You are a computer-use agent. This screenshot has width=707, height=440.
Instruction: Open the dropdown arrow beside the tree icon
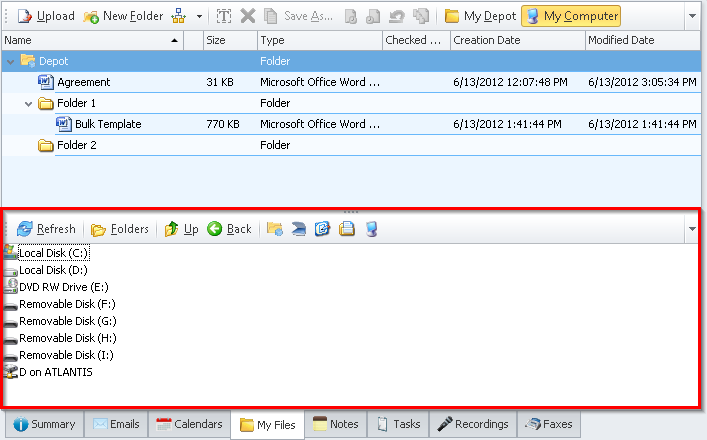tap(199, 16)
